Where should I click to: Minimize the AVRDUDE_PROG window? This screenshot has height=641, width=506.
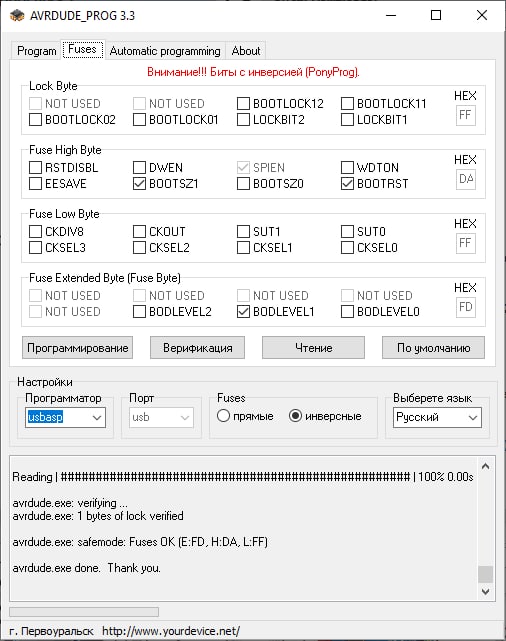click(391, 16)
